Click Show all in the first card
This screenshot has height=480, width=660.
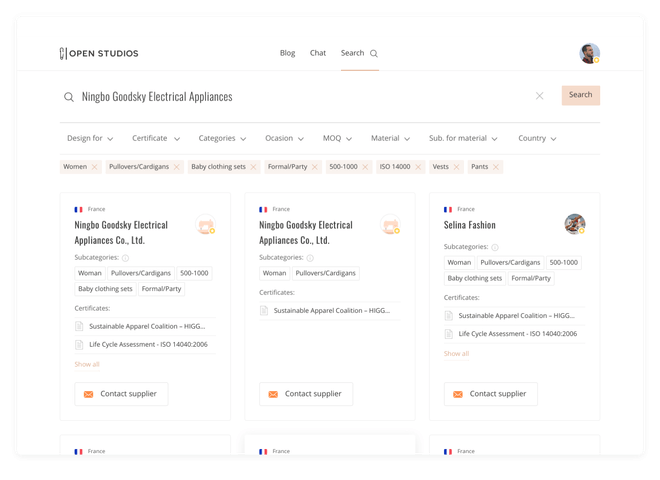tap(87, 364)
